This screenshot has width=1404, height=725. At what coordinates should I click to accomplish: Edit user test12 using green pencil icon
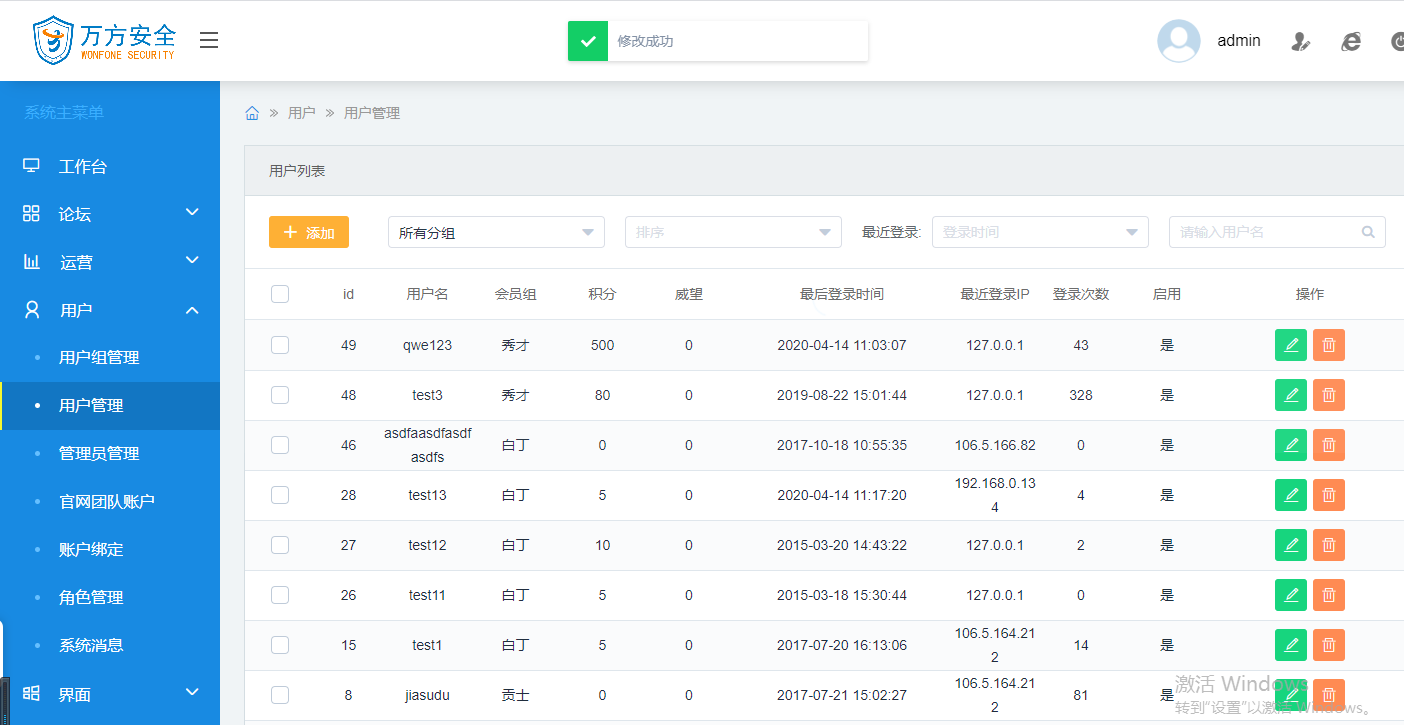1290,545
